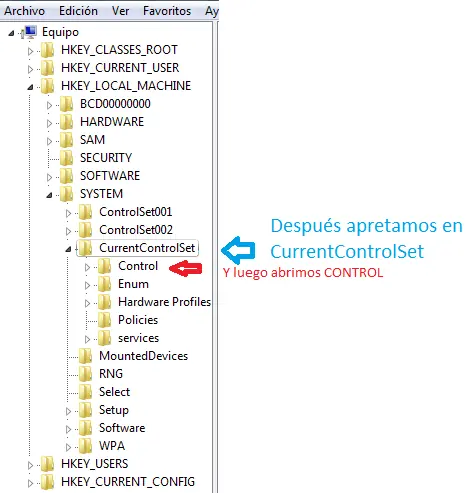
Task: Select the HKEY_CLASSES_ROOT folder icon
Action: [x=48, y=50]
